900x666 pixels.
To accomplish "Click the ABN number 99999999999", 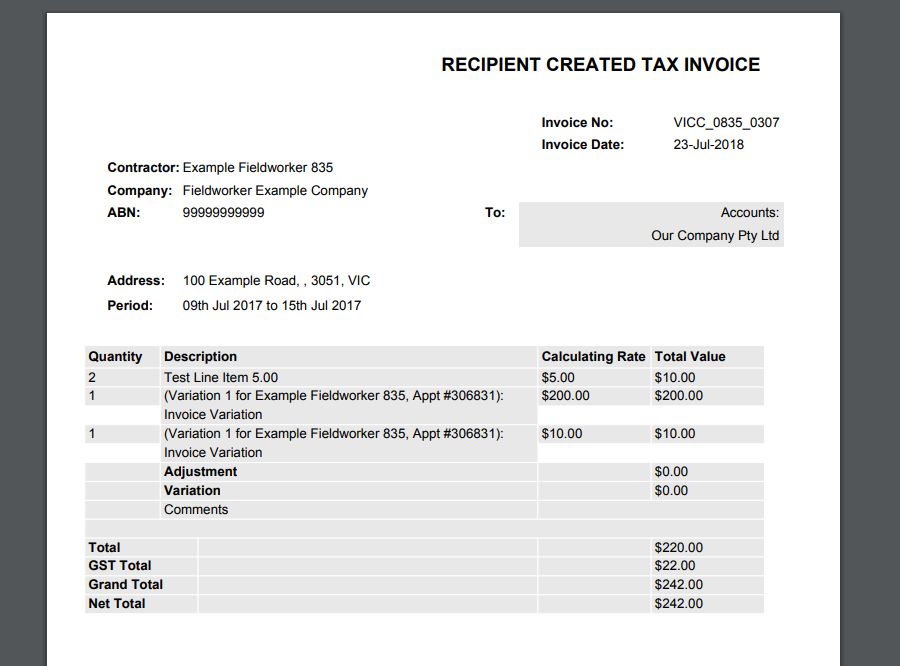I will (223, 212).
